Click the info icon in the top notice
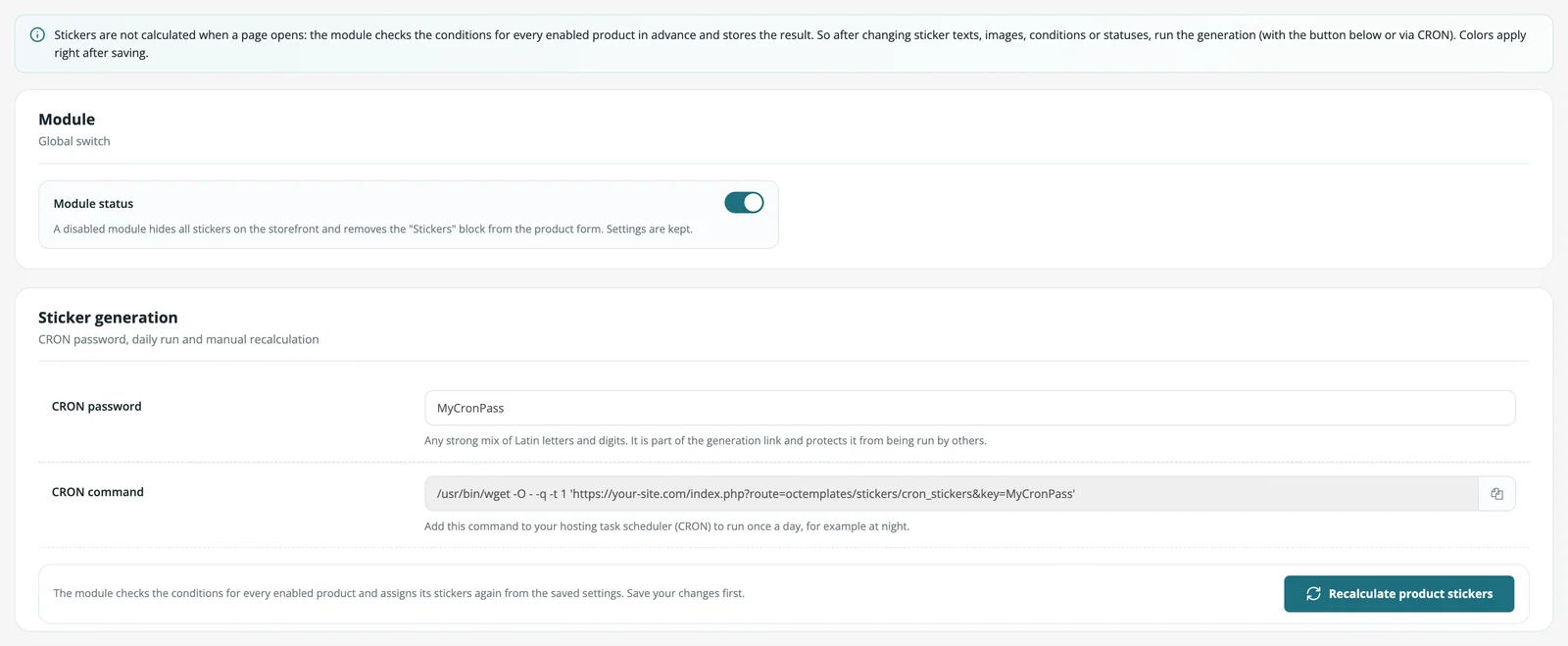The image size is (1568, 646). [37, 35]
